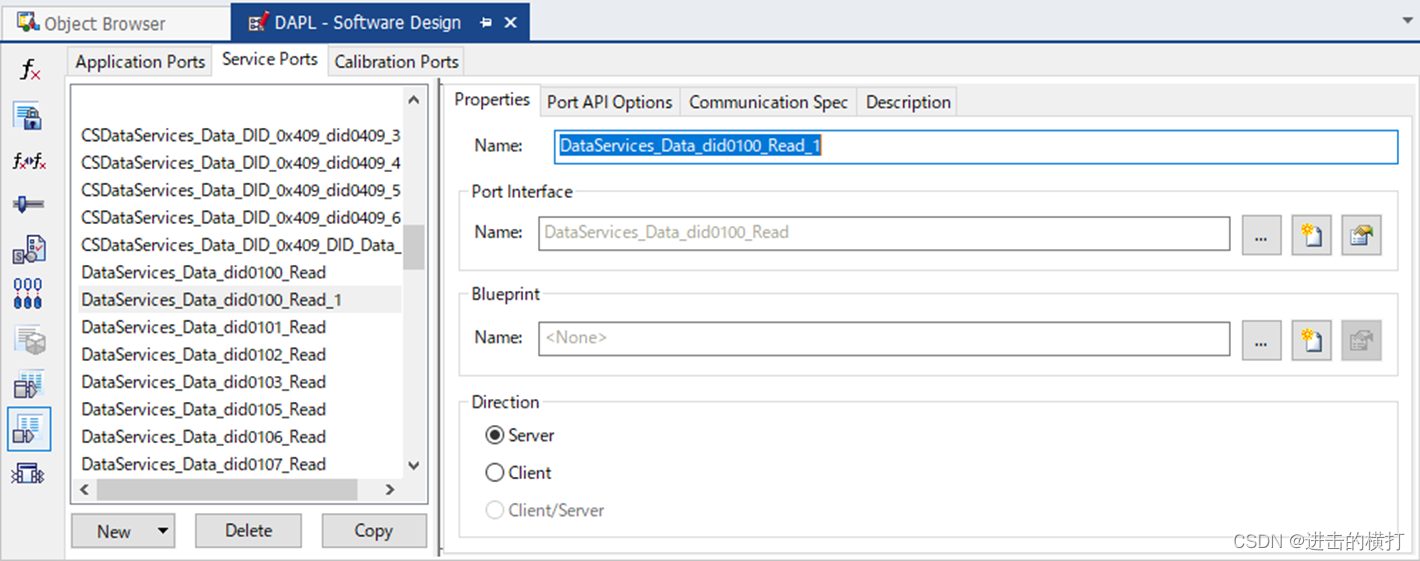Pin the DAPL - Software Design tab
Viewport: 1420px width, 561px height.
tap(486, 23)
